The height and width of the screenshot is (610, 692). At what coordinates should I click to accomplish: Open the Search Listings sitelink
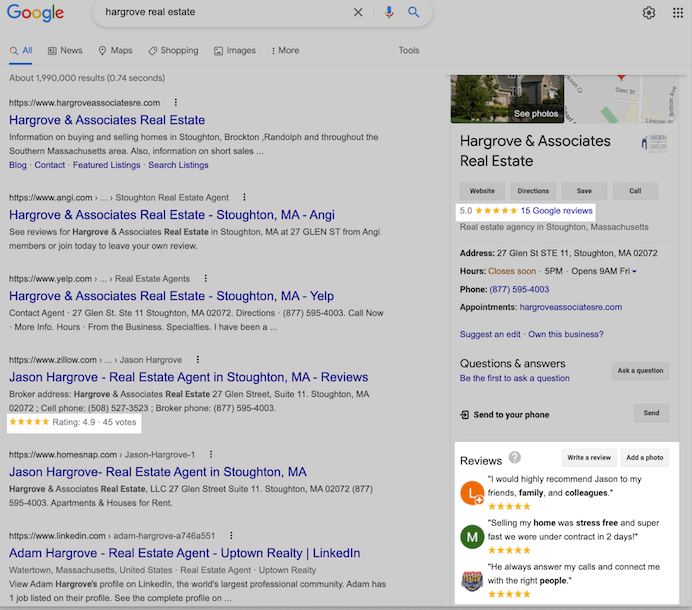click(x=178, y=165)
